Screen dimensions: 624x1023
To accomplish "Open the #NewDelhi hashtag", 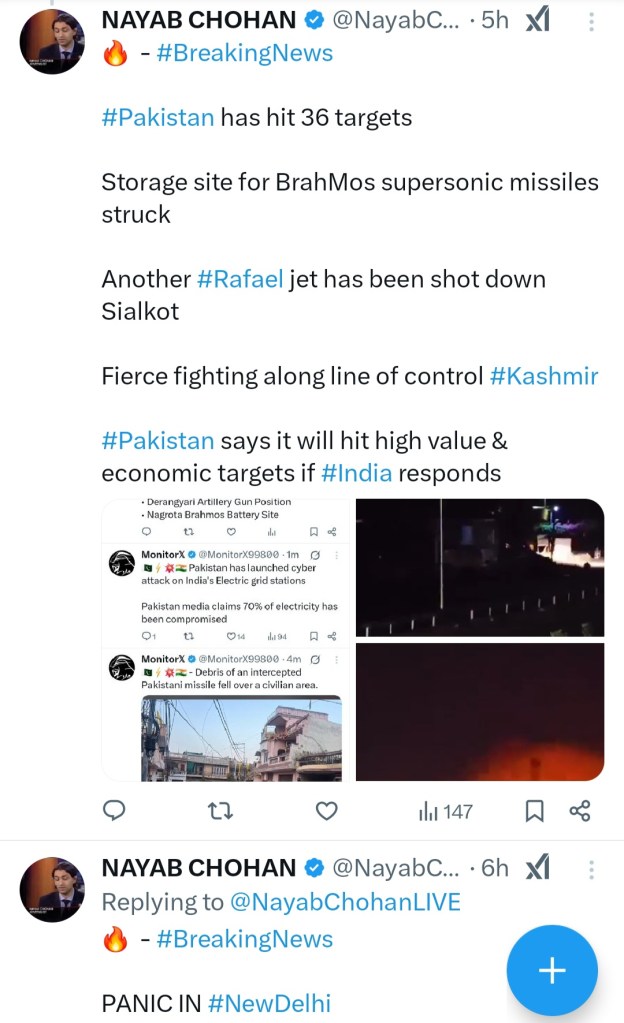I will (x=269, y=1003).
